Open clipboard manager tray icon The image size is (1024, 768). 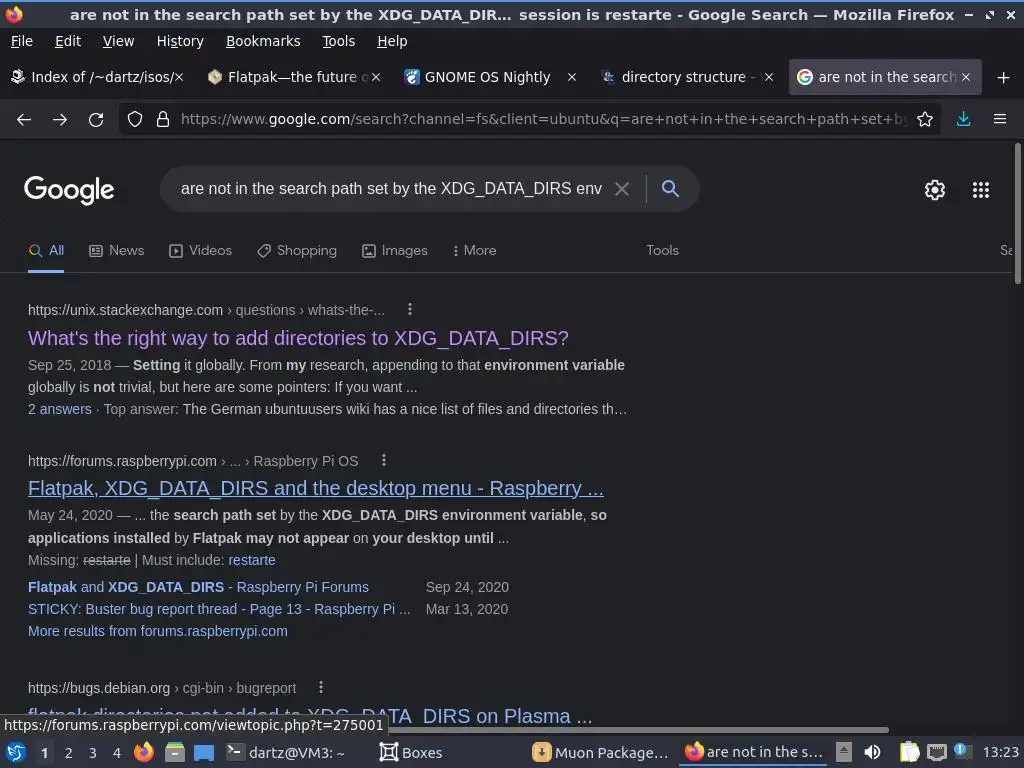coord(909,752)
